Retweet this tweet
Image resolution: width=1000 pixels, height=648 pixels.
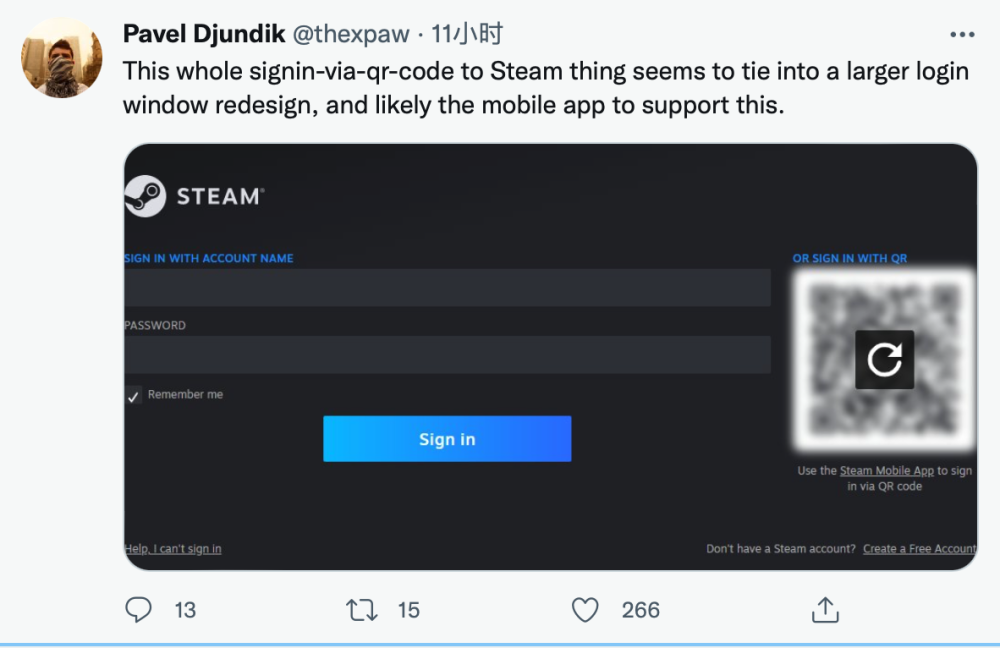click(x=362, y=610)
